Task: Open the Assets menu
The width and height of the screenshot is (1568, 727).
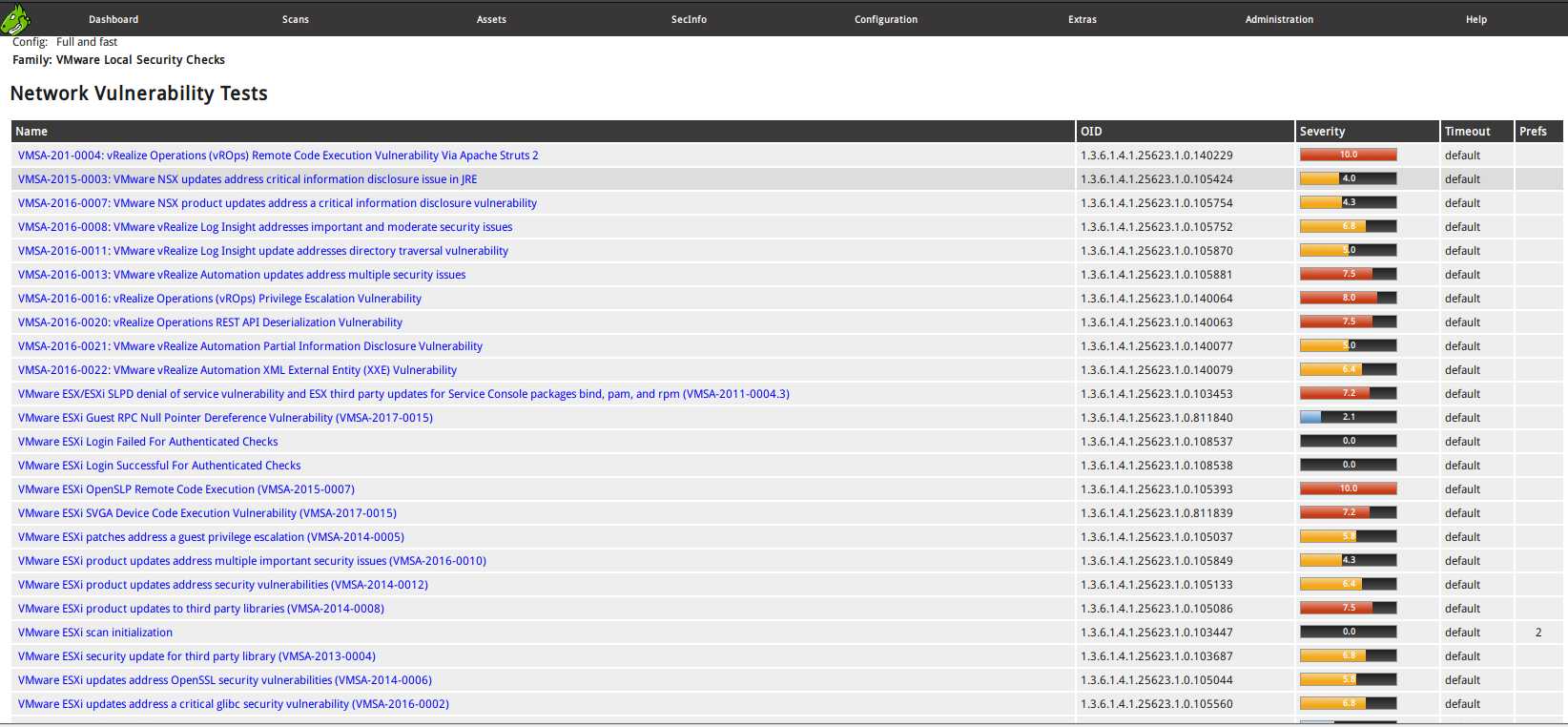Action: click(x=491, y=19)
